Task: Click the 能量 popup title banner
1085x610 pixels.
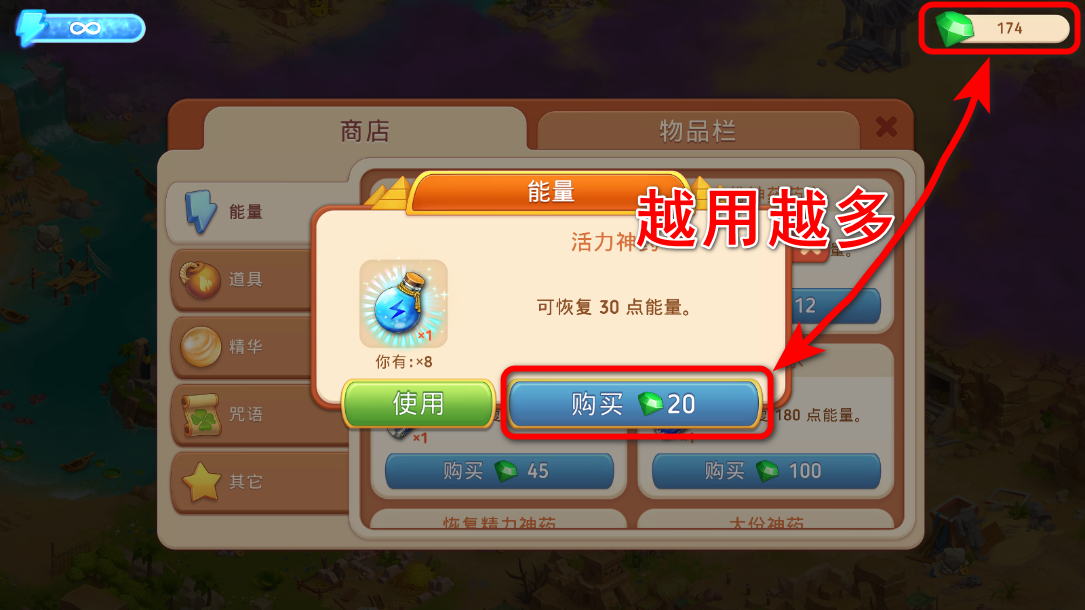Action: click(x=550, y=192)
